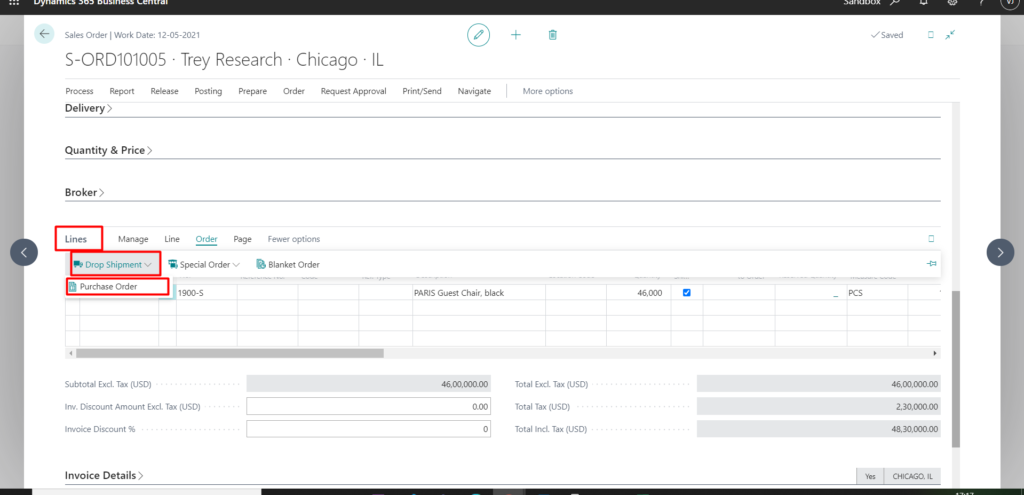This screenshot has width=1024, height=495.
Task: Click Fewer options in Lines
Action: tap(294, 239)
